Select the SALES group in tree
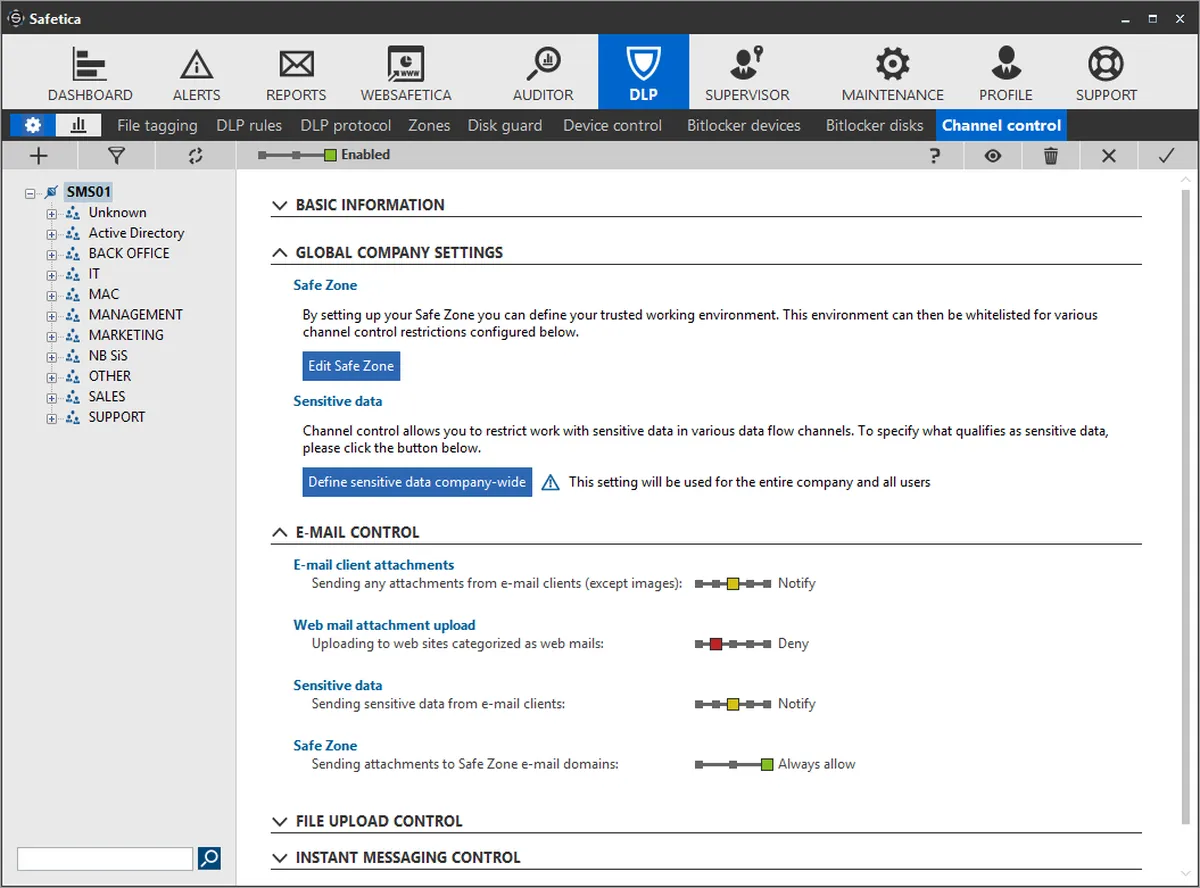1200x888 pixels. [x=107, y=397]
